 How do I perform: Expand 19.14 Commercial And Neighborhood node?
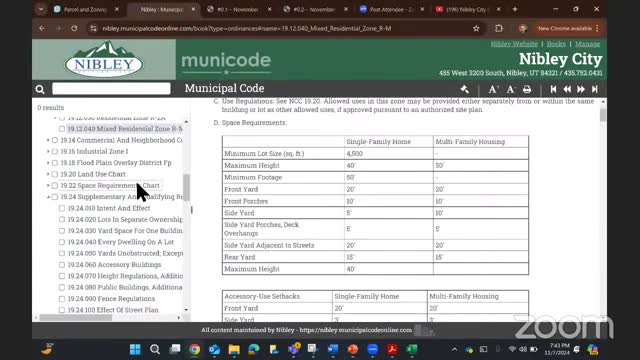coord(48,140)
